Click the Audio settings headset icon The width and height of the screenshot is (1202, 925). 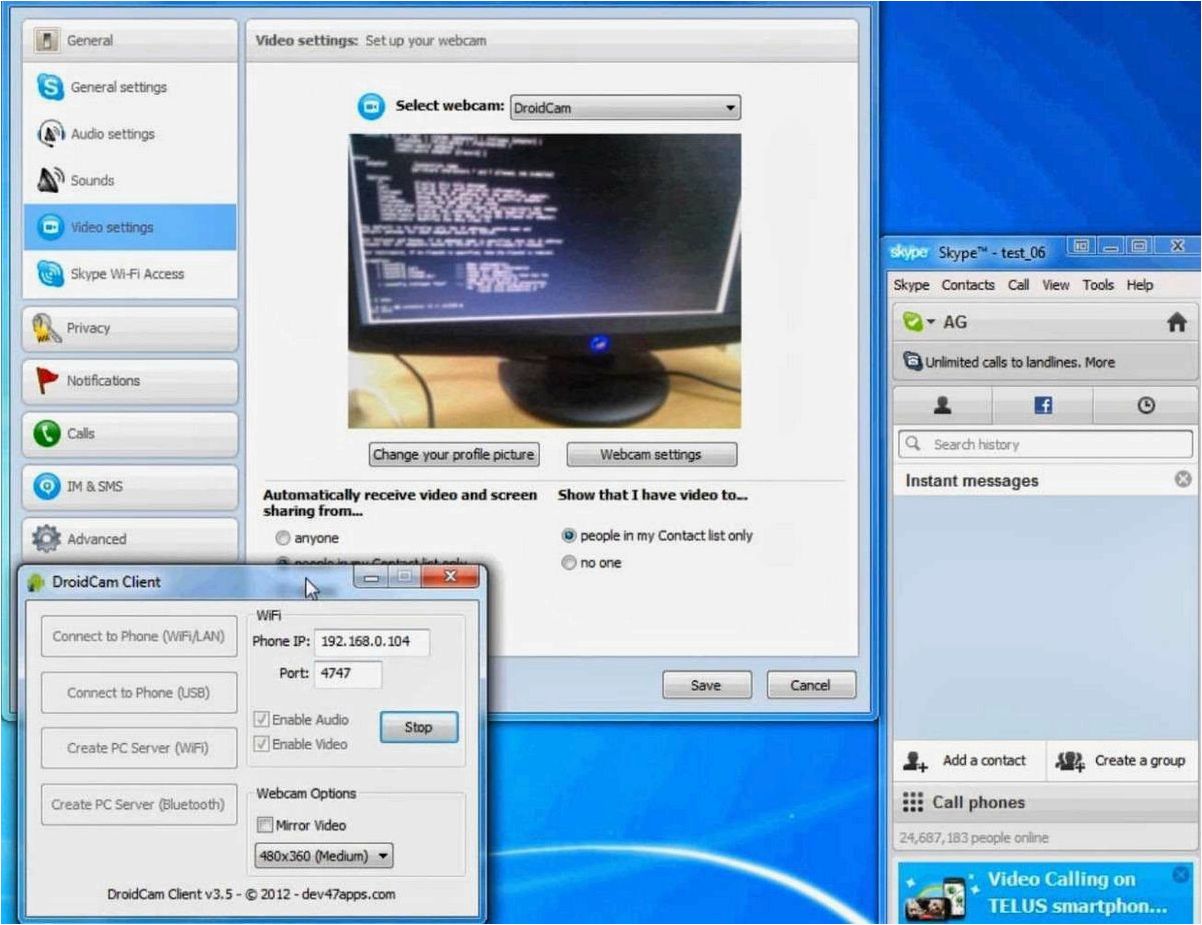point(50,133)
